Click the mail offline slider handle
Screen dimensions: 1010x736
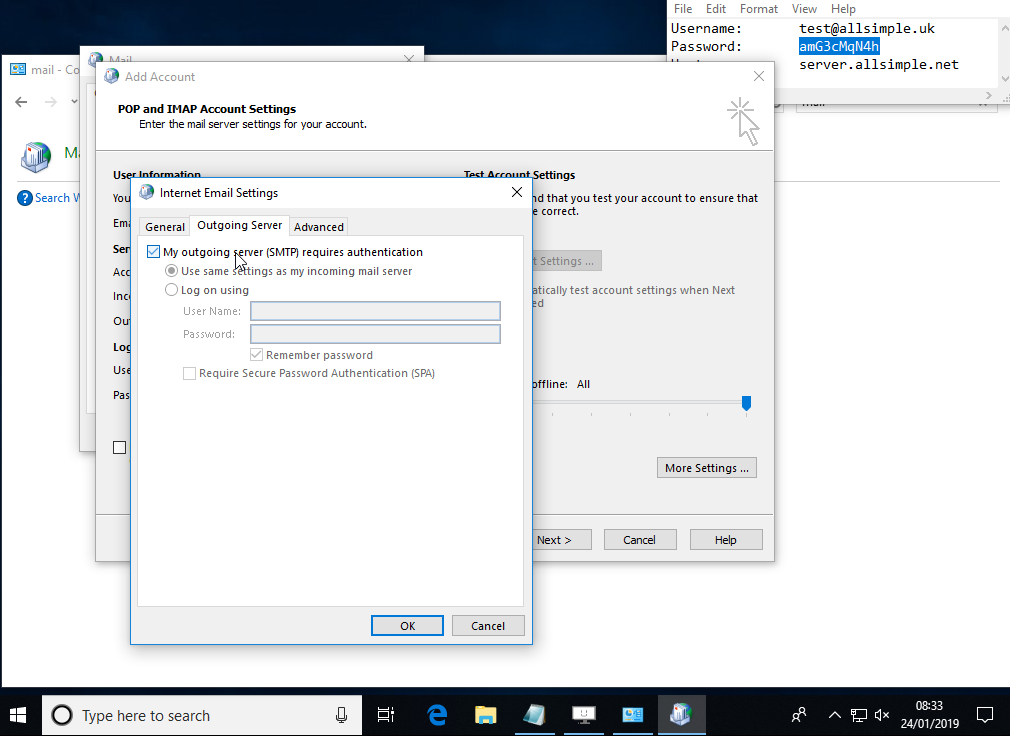click(x=746, y=403)
